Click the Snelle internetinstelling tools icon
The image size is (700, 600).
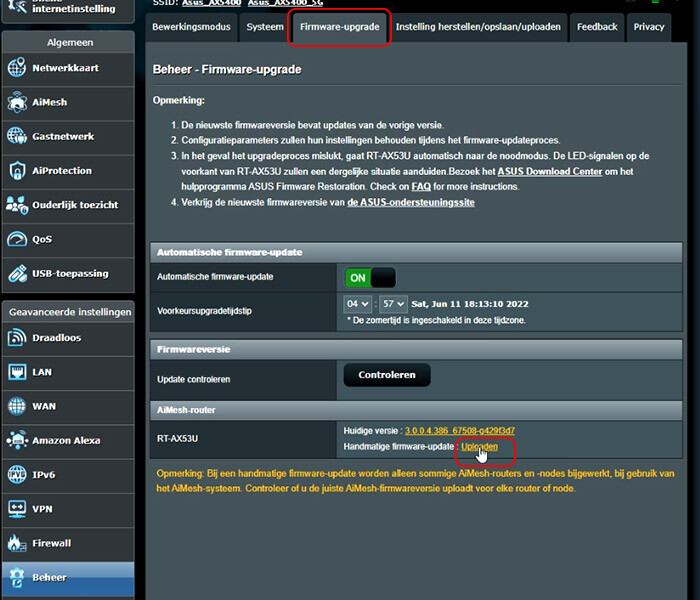(x=17, y=6)
